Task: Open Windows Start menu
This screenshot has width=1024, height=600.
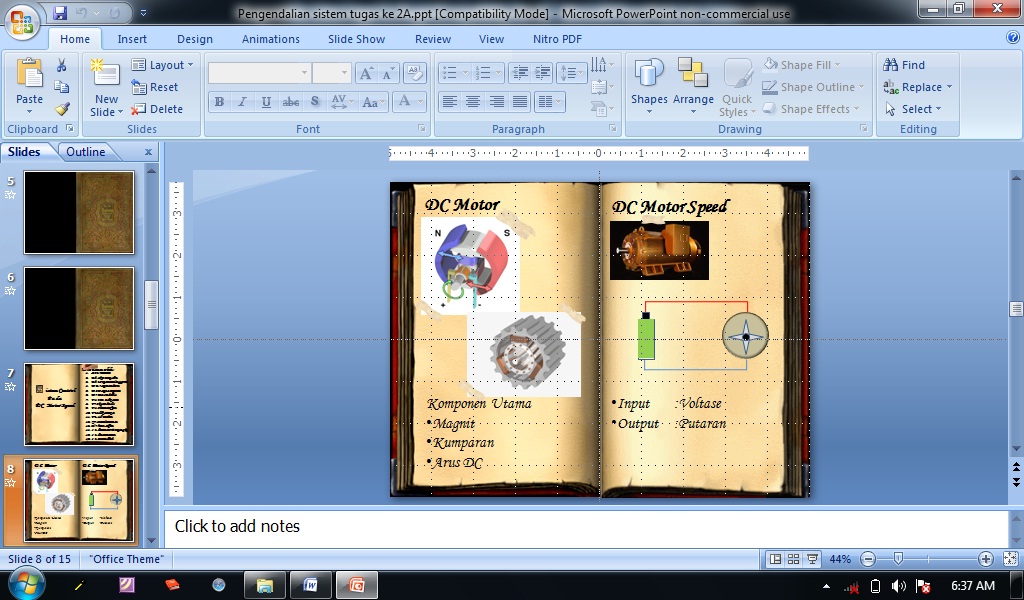Action: coord(25,584)
